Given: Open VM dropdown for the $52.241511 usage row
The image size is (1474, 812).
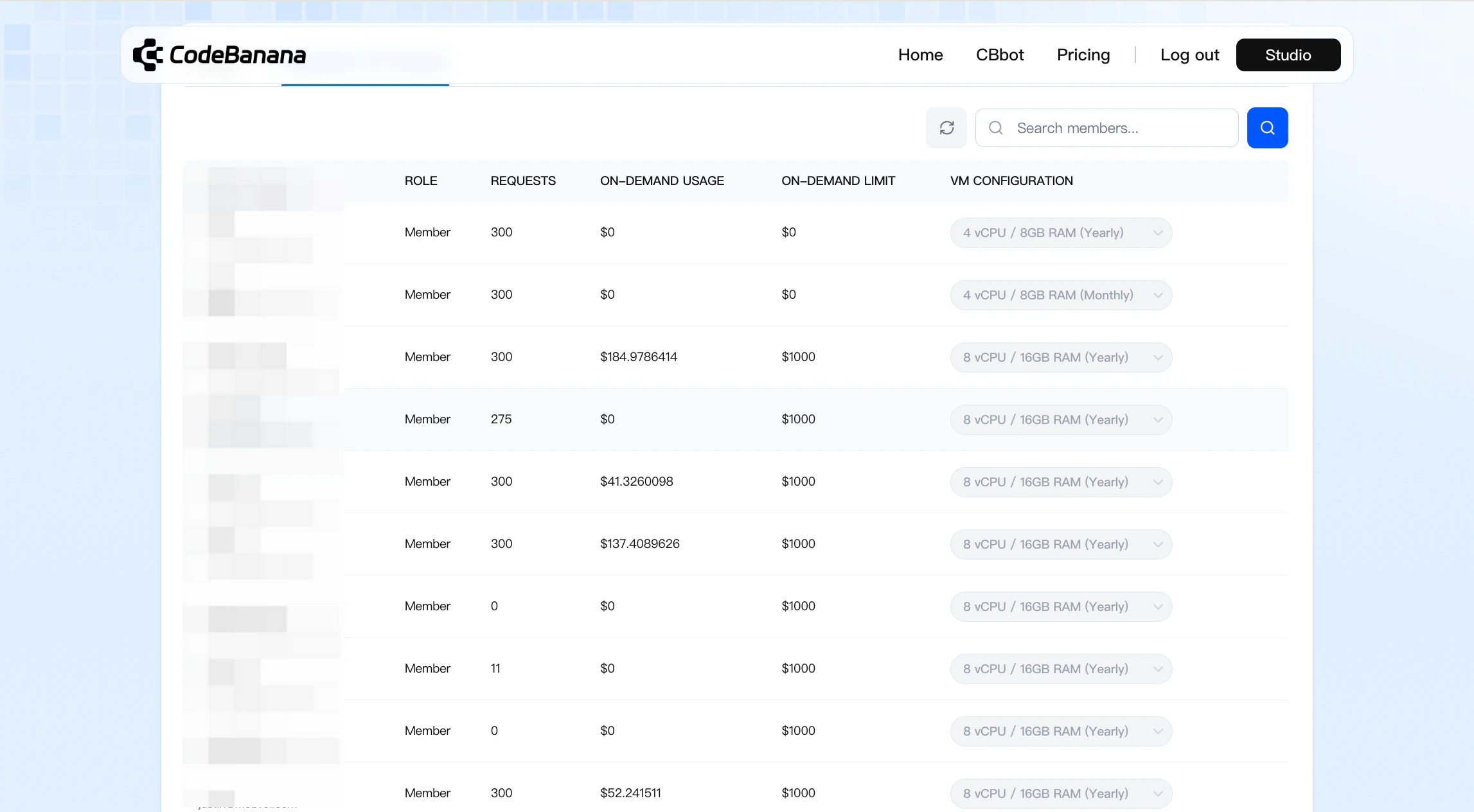Looking at the screenshot, I should tap(1061, 793).
